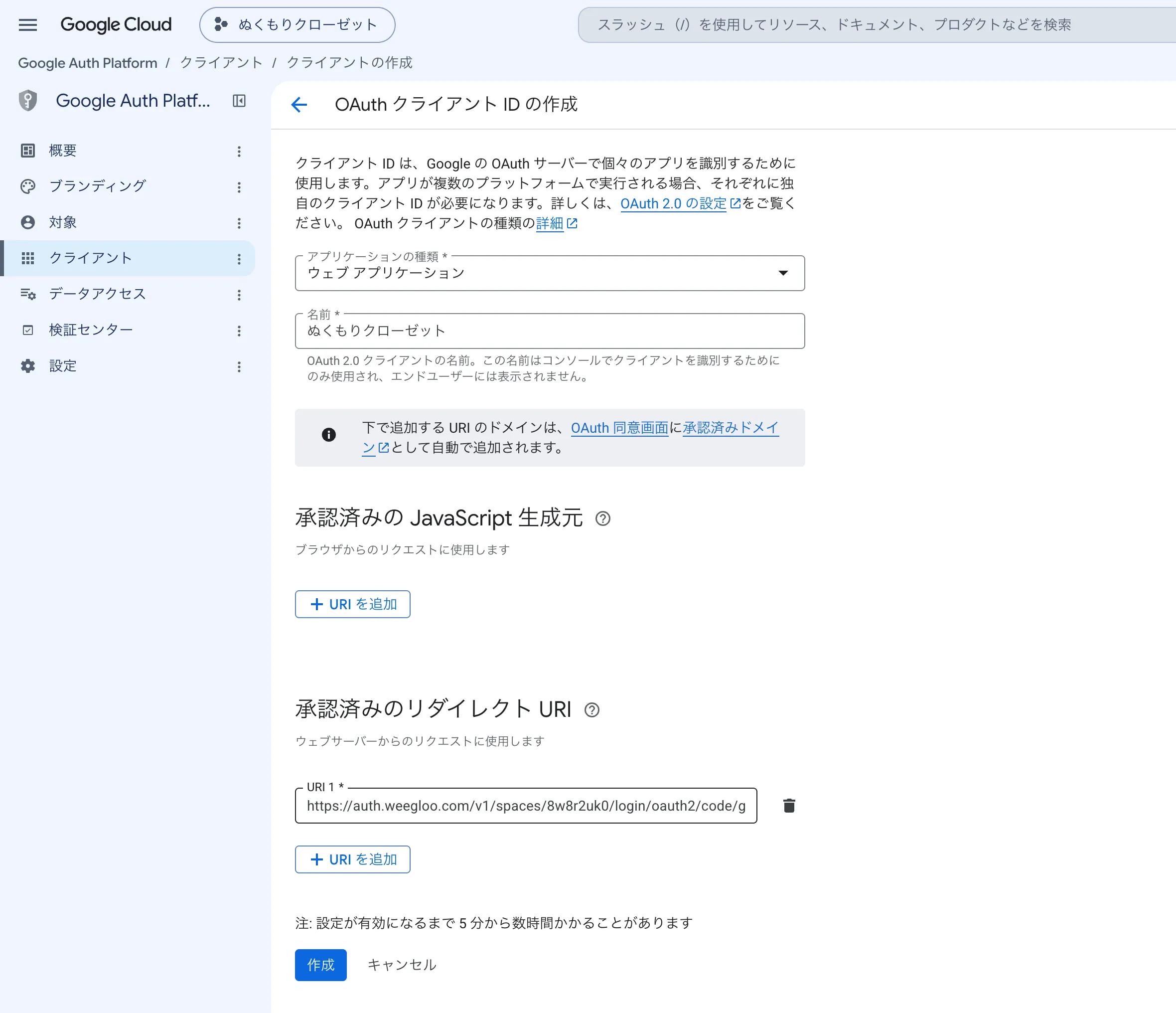Add URI under リダイレクト URI
This screenshot has height=1013, width=1176.
[x=352, y=859]
